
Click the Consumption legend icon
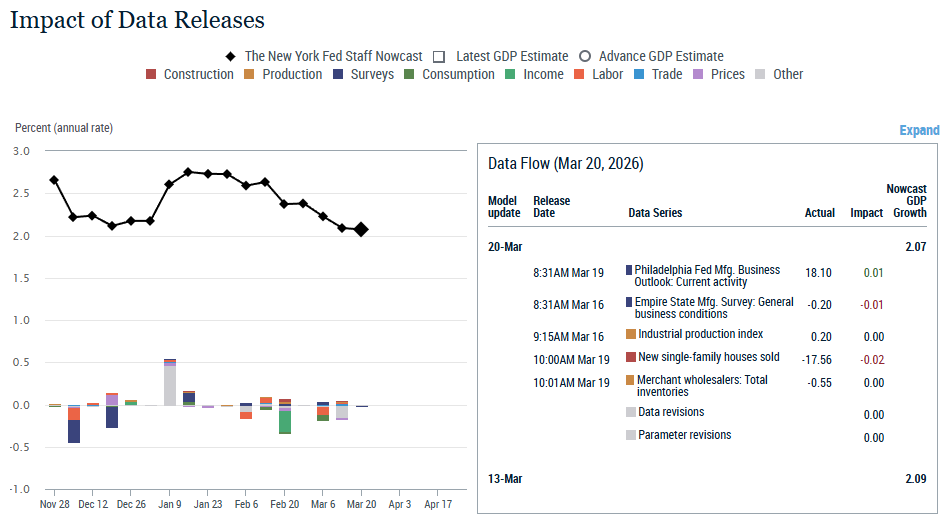(x=410, y=74)
